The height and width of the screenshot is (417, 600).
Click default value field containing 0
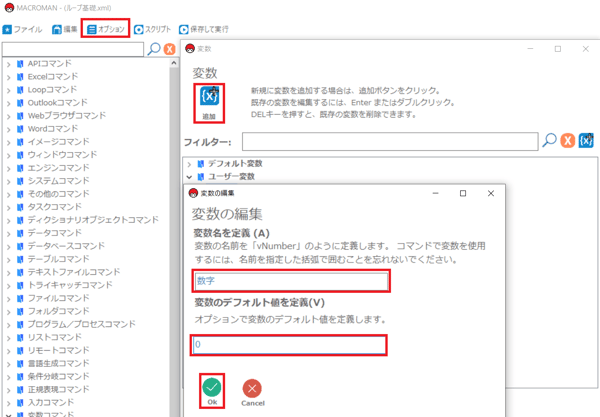289,345
